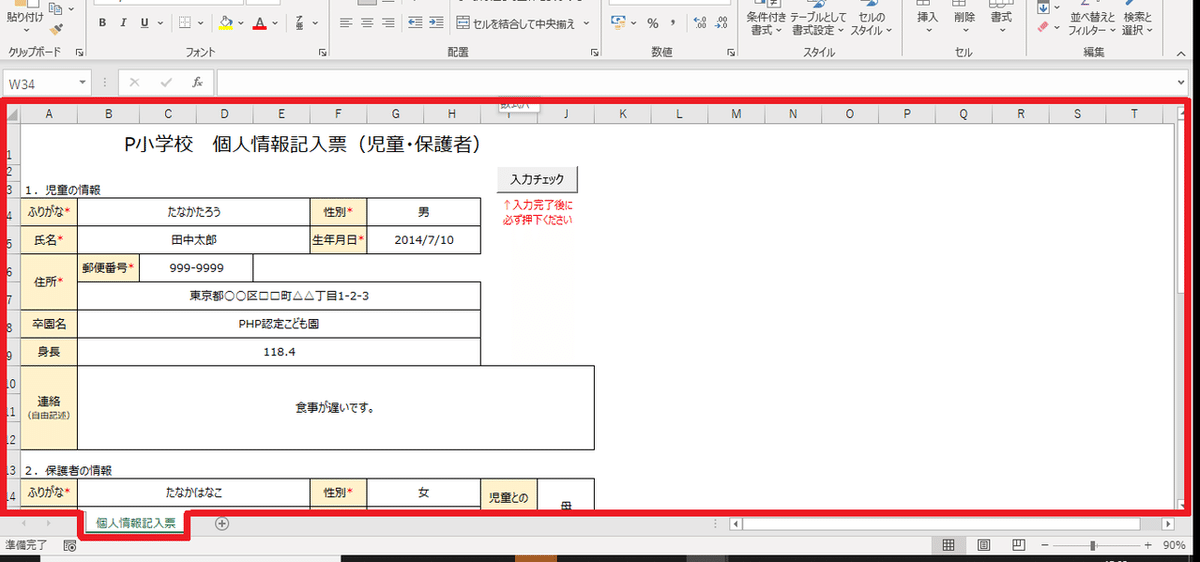Decrease the indent level

pos(415,23)
